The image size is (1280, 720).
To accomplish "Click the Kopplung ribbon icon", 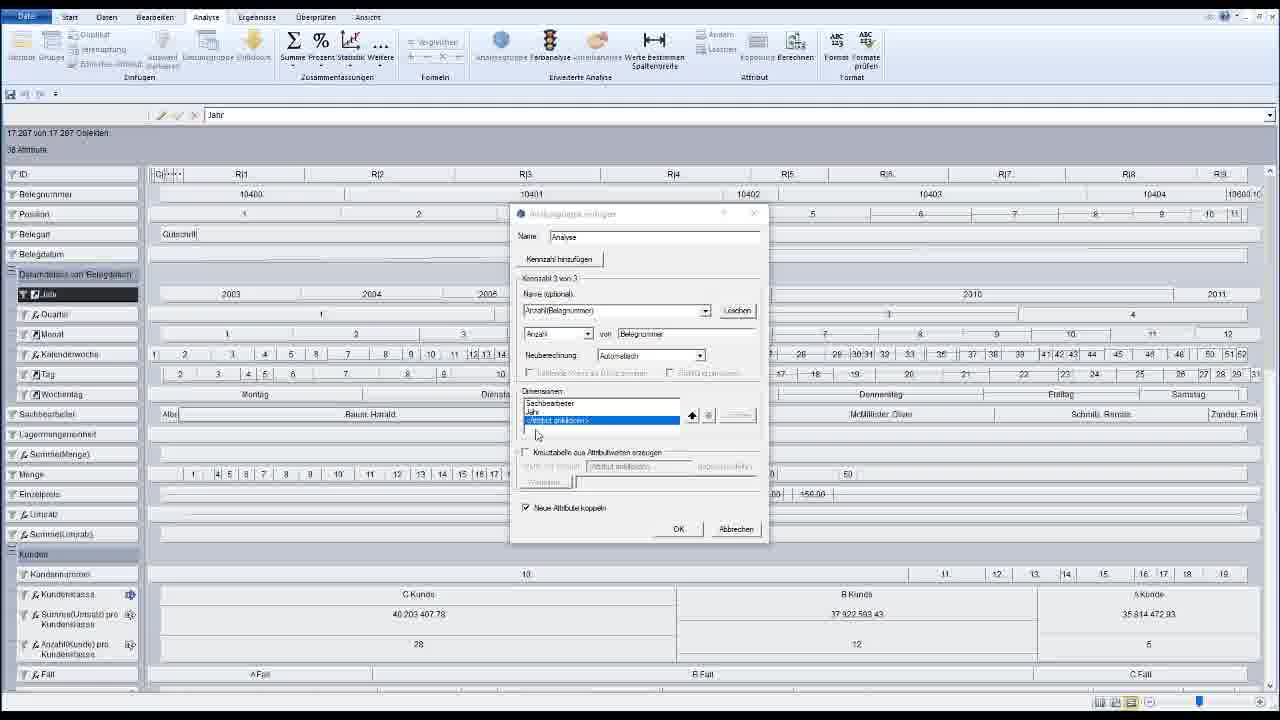I will point(758,40).
